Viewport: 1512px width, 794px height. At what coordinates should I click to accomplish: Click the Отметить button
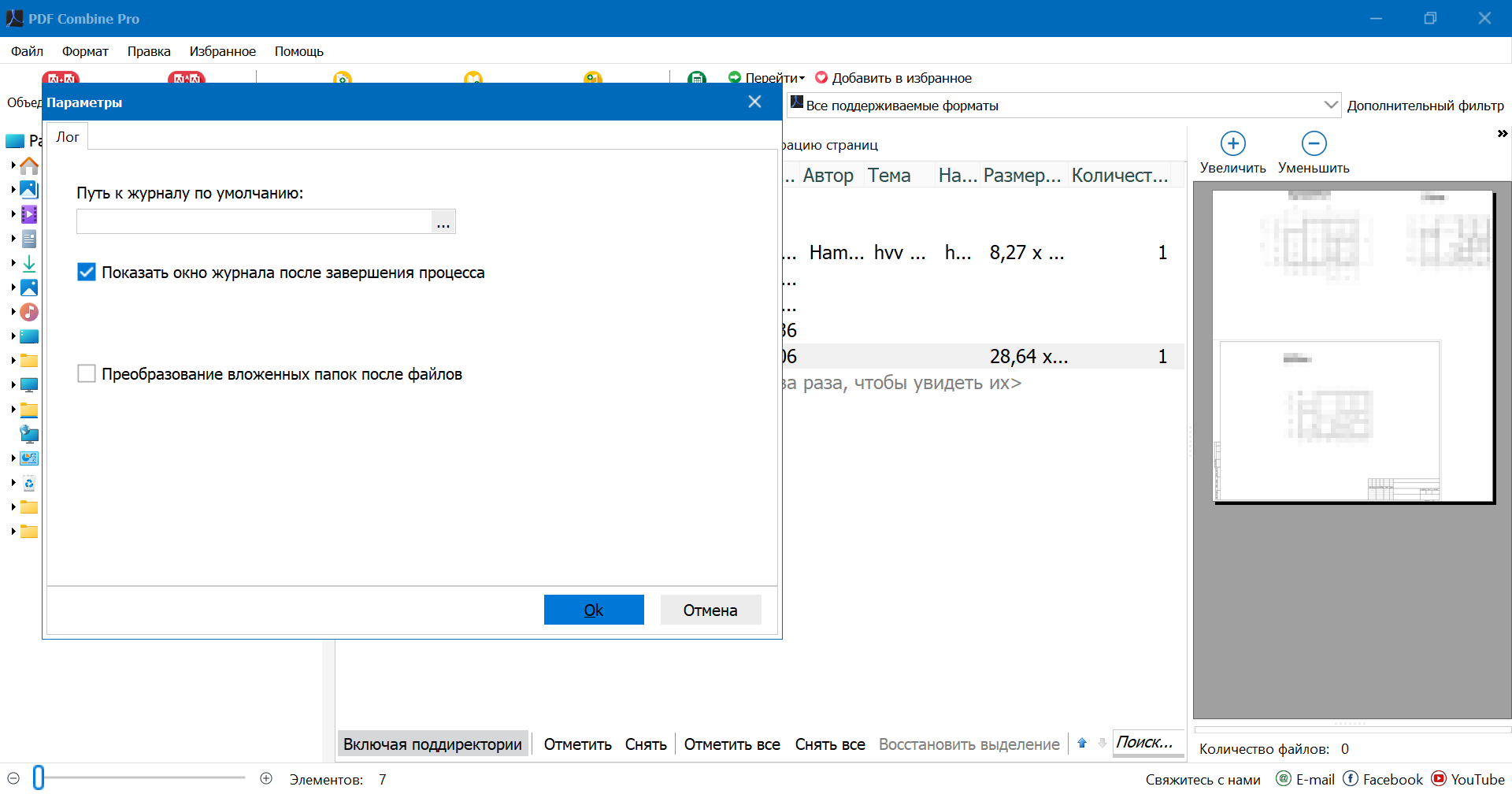point(578,744)
